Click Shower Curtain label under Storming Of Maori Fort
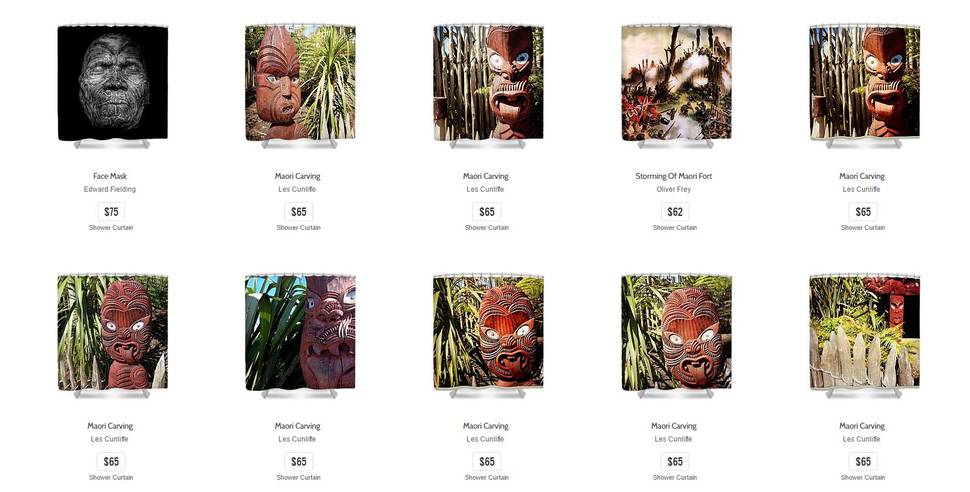The height and width of the screenshot is (492, 970). (675, 228)
